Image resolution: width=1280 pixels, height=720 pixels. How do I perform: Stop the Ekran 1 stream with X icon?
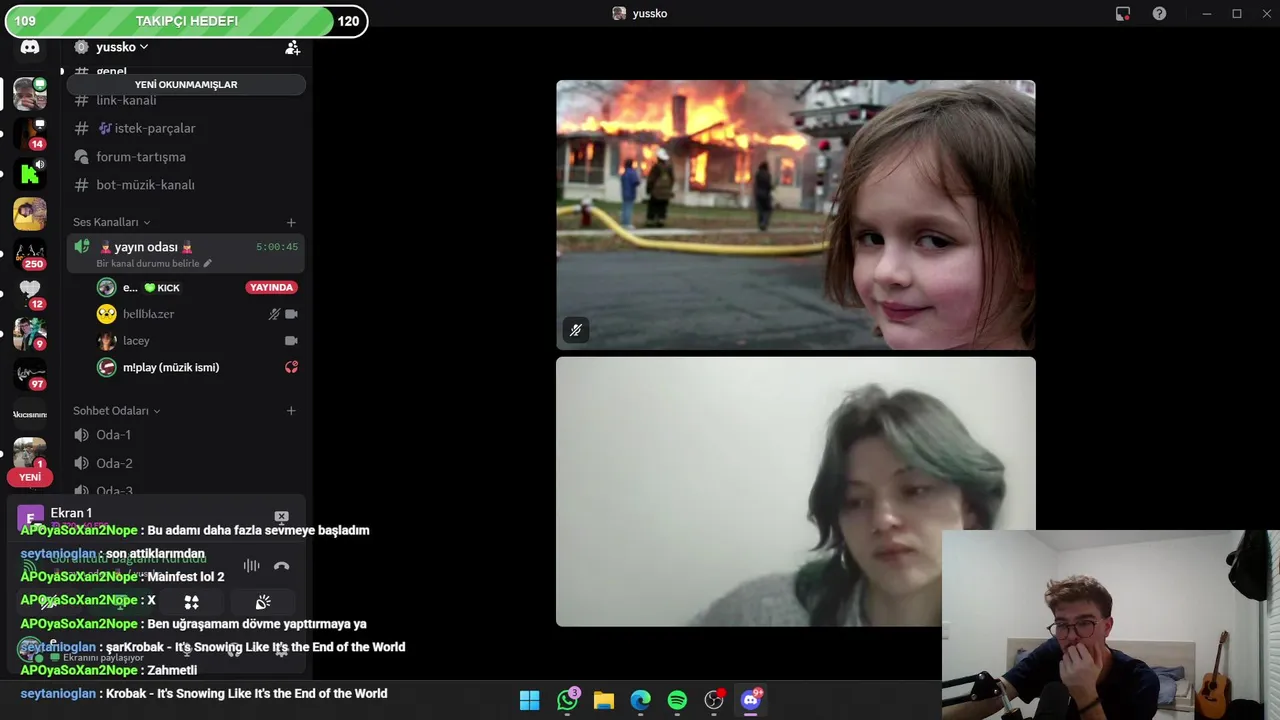coord(281,517)
